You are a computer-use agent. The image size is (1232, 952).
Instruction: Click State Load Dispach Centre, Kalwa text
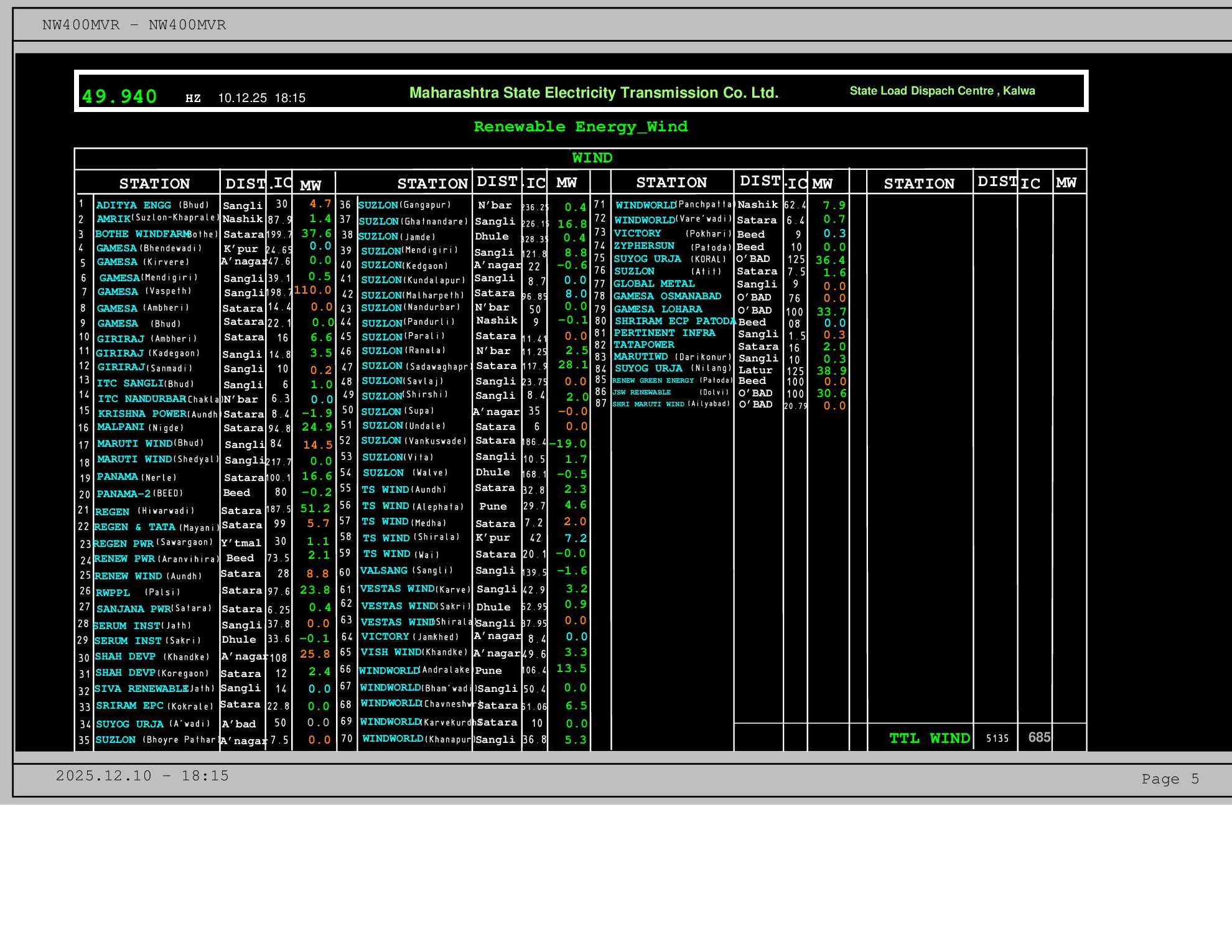coord(942,91)
